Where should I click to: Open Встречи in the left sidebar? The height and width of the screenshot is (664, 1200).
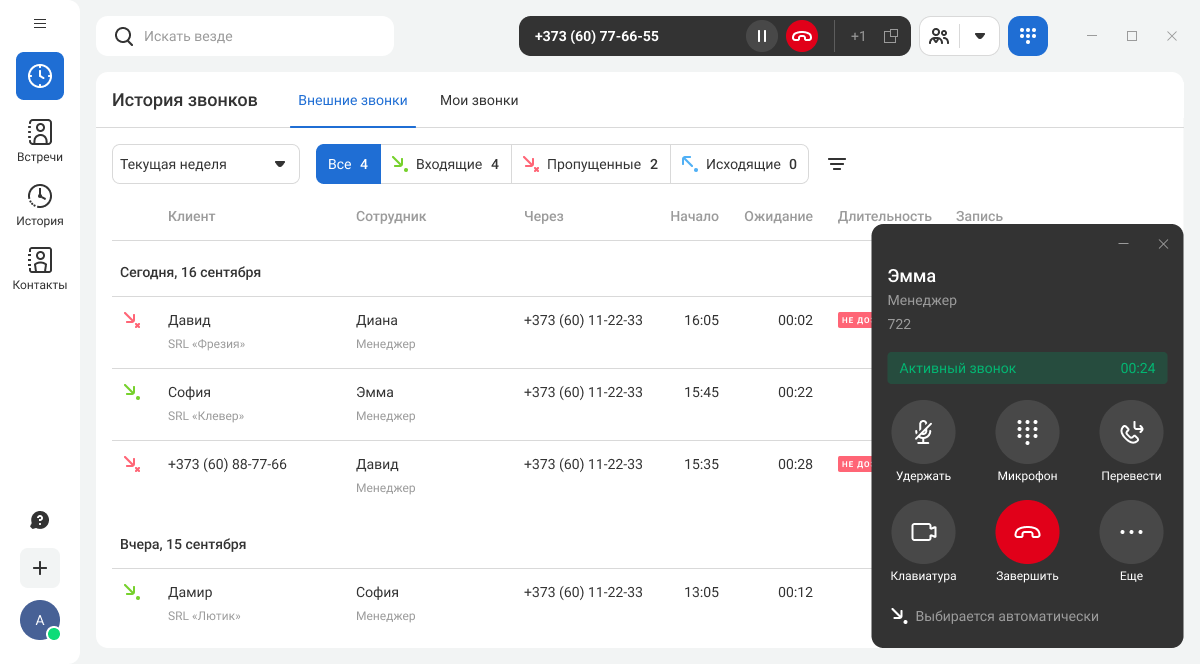[40, 140]
